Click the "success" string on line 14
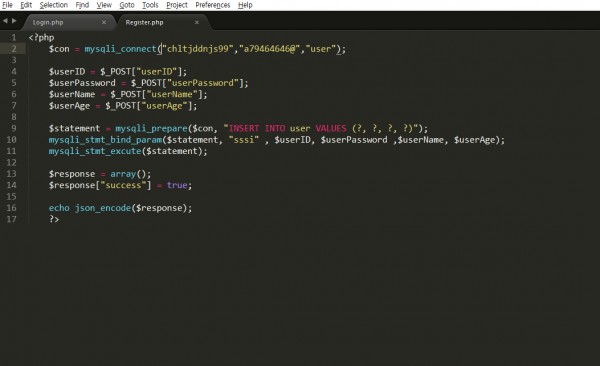The width and height of the screenshot is (600, 366). click(x=123, y=185)
